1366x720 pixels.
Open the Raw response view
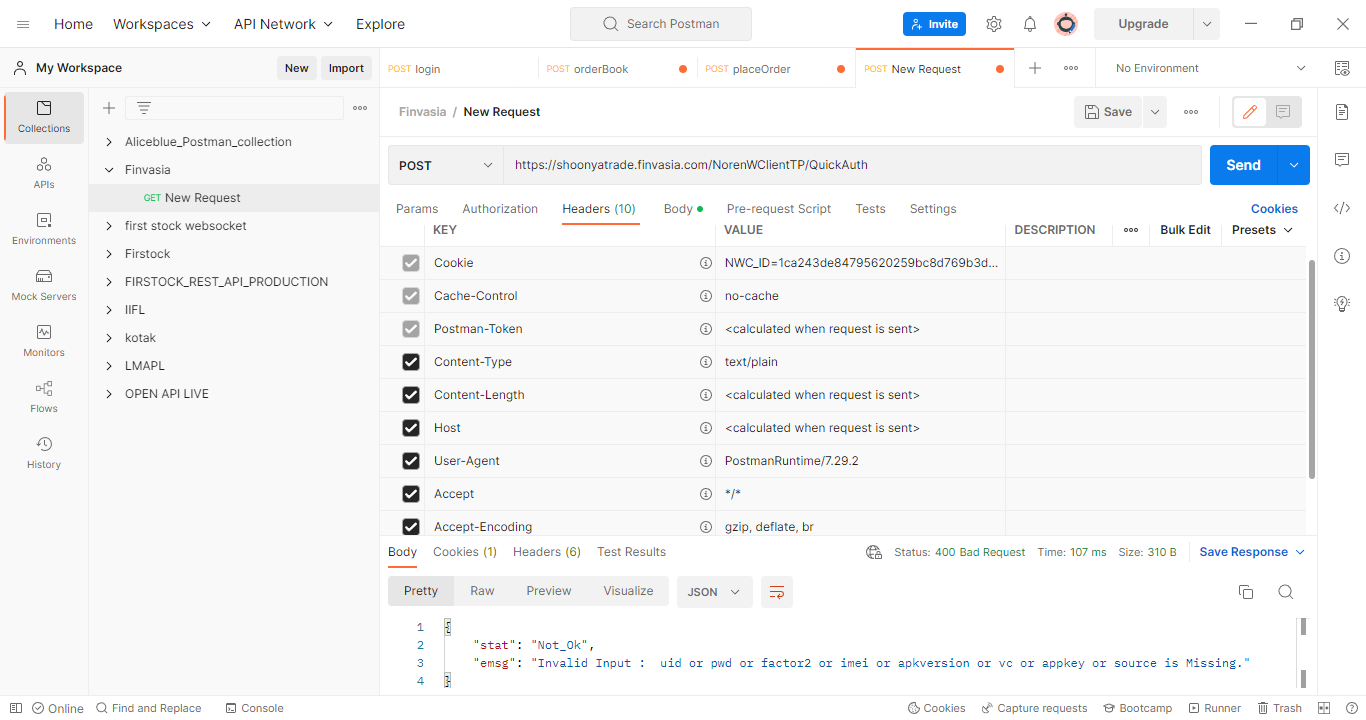point(482,591)
